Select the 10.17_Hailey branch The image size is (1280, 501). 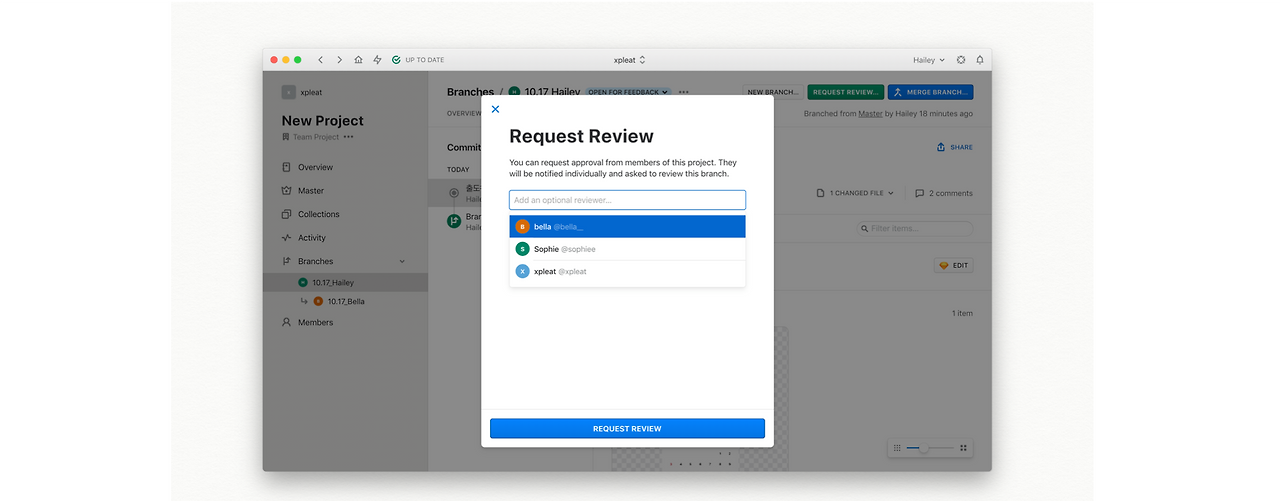pyautogui.click(x=345, y=283)
